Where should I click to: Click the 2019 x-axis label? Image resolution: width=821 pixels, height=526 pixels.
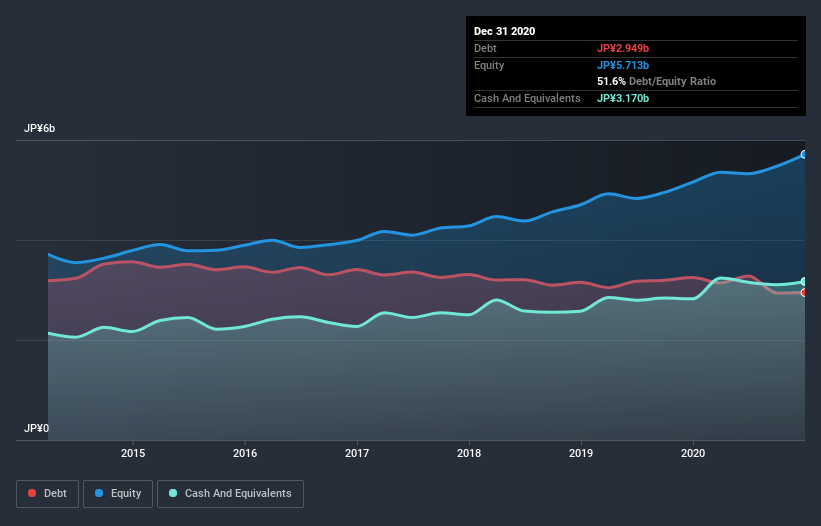click(581, 453)
